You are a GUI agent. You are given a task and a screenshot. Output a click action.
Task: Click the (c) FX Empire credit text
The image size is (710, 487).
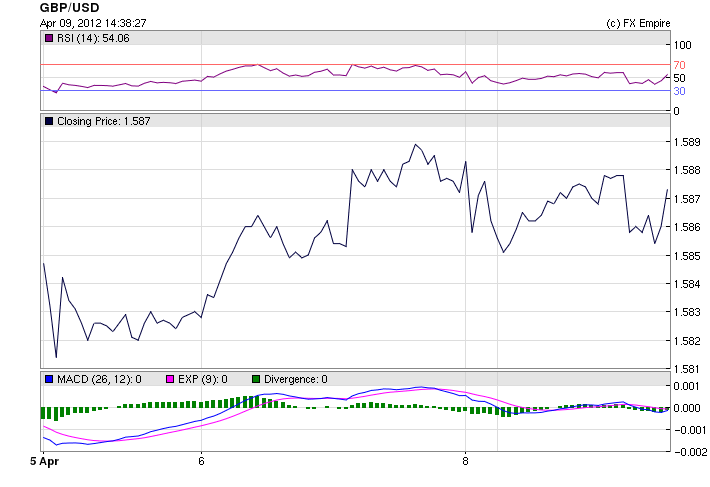pyautogui.click(x=638, y=23)
